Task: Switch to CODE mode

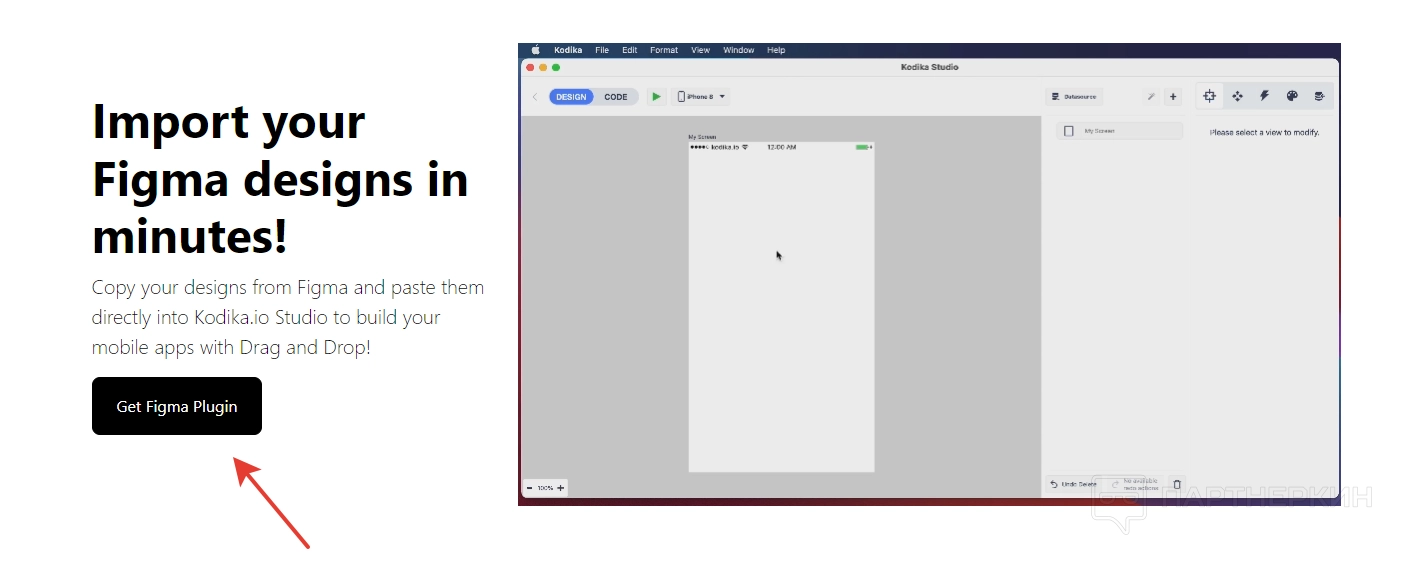Action: (x=616, y=97)
